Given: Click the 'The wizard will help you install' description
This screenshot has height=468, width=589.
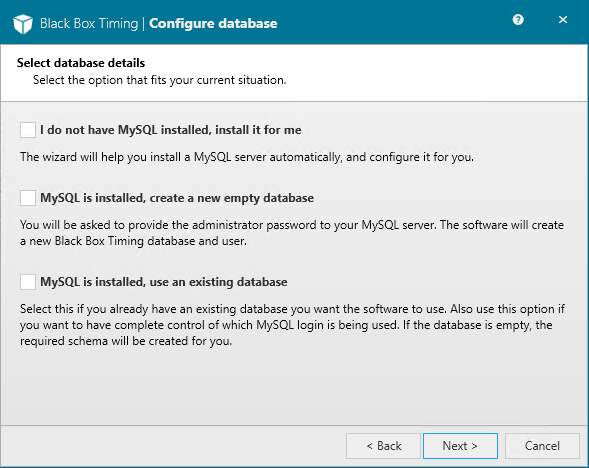Looking at the screenshot, I should 247,157.
